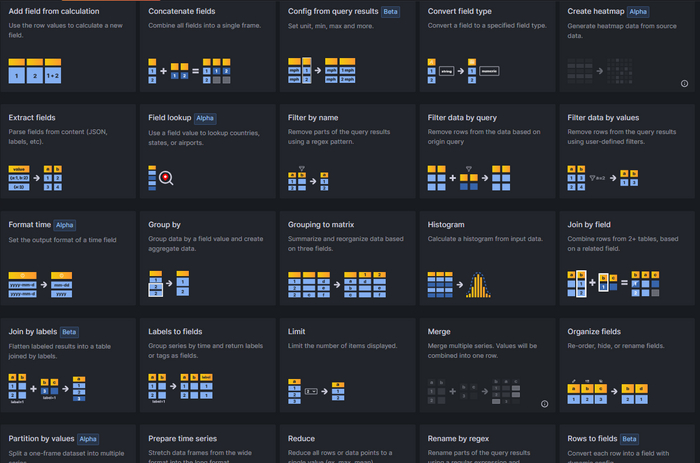Click the Config from query results illustration

click(x=322, y=71)
